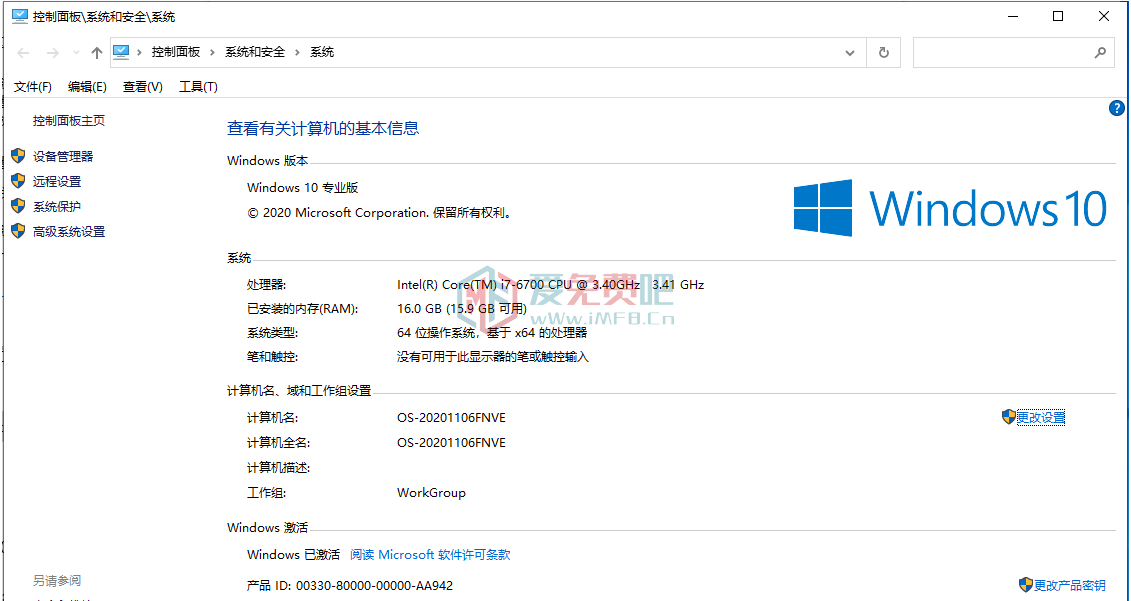Click 更改设置 link
1131x601 pixels.
(1041, 418)
